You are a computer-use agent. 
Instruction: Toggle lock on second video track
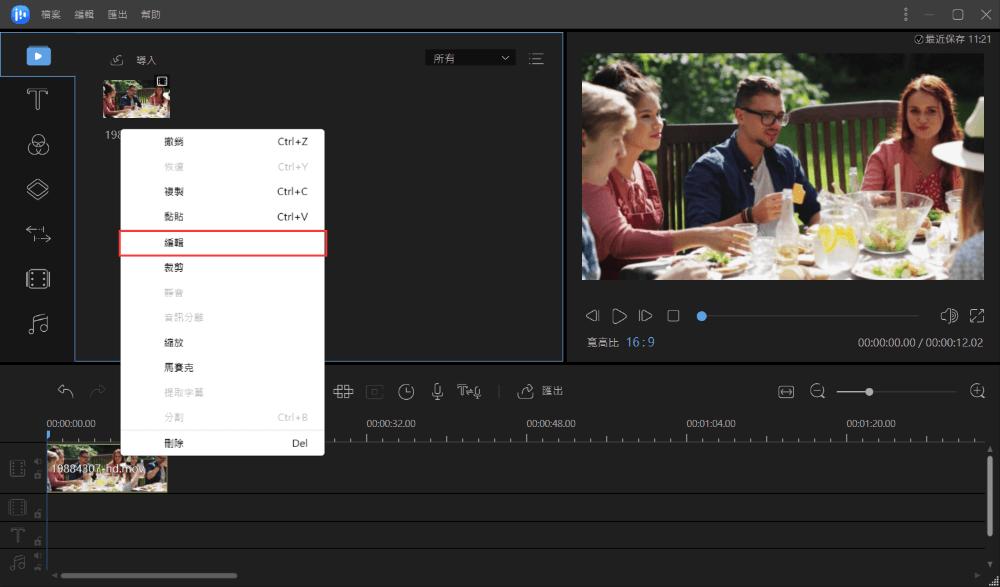38,514
